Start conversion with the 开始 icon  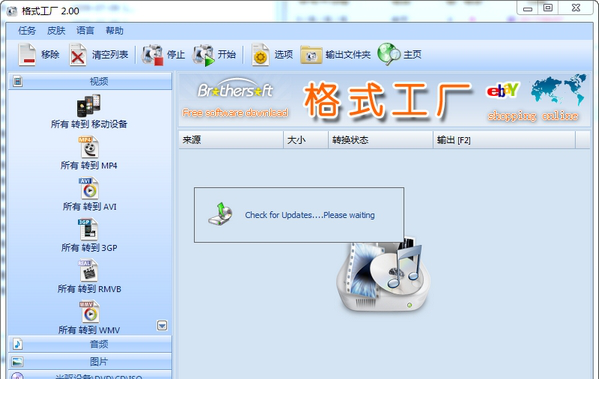(204, 55)
